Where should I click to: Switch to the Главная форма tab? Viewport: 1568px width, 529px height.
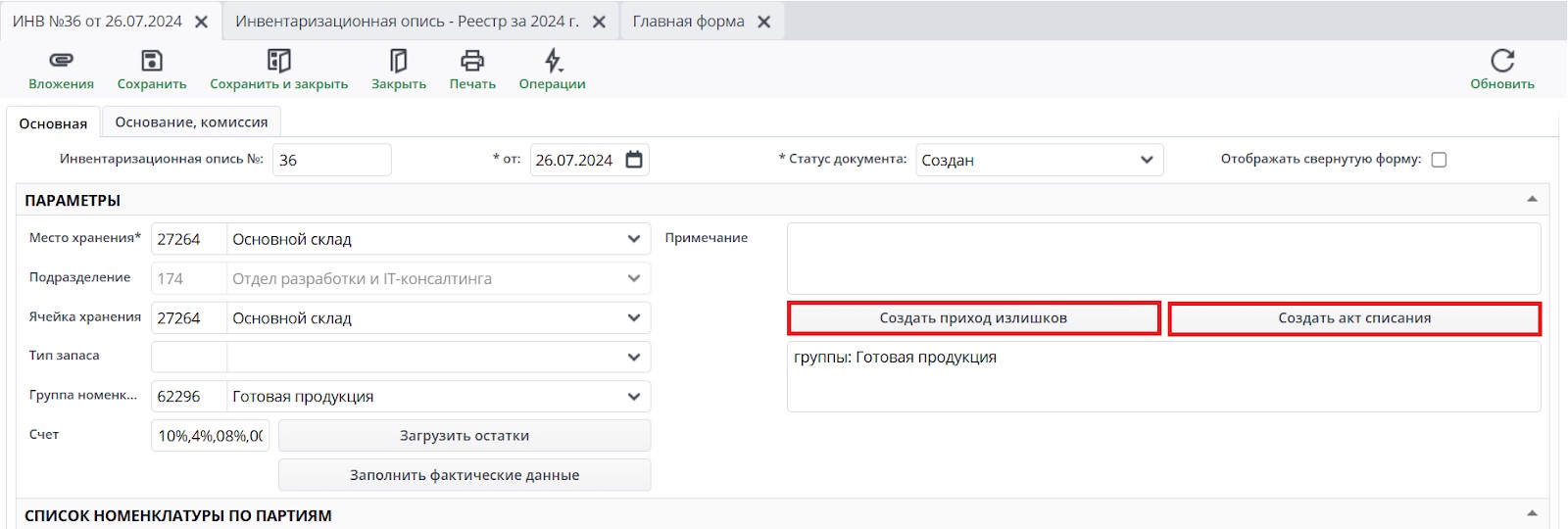pos(688,22)
